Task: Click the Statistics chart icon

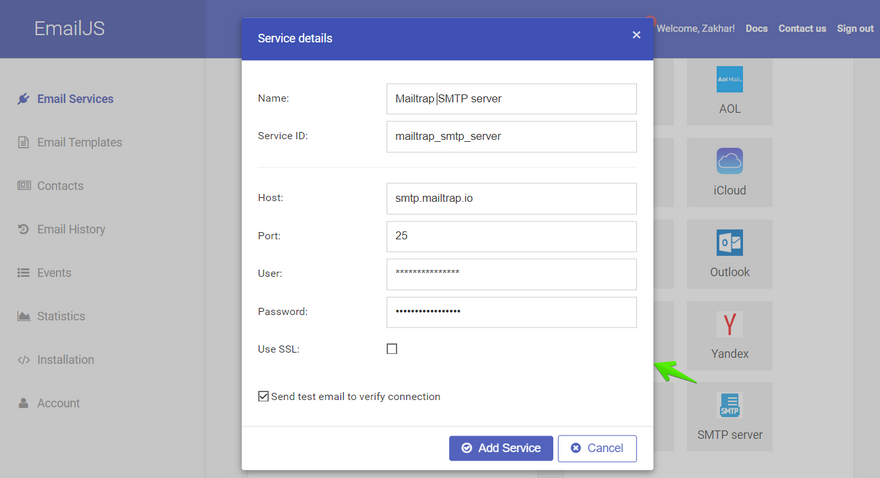Action: (24, 316)
